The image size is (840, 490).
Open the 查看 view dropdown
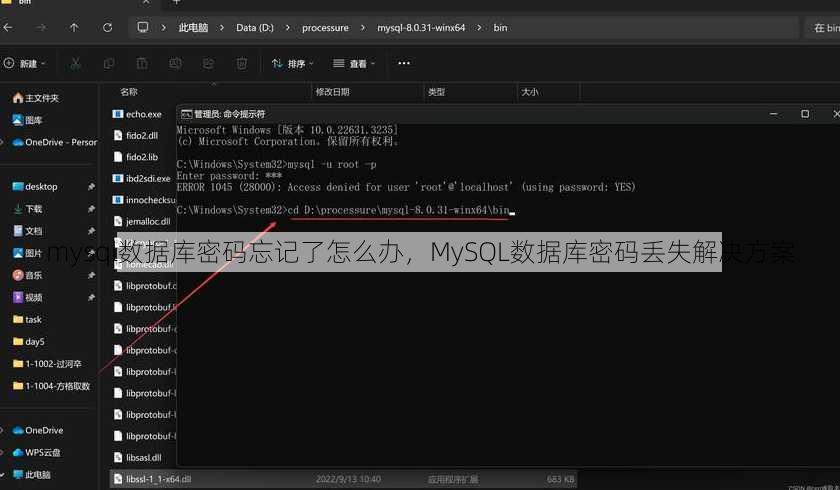coord(354,64)
